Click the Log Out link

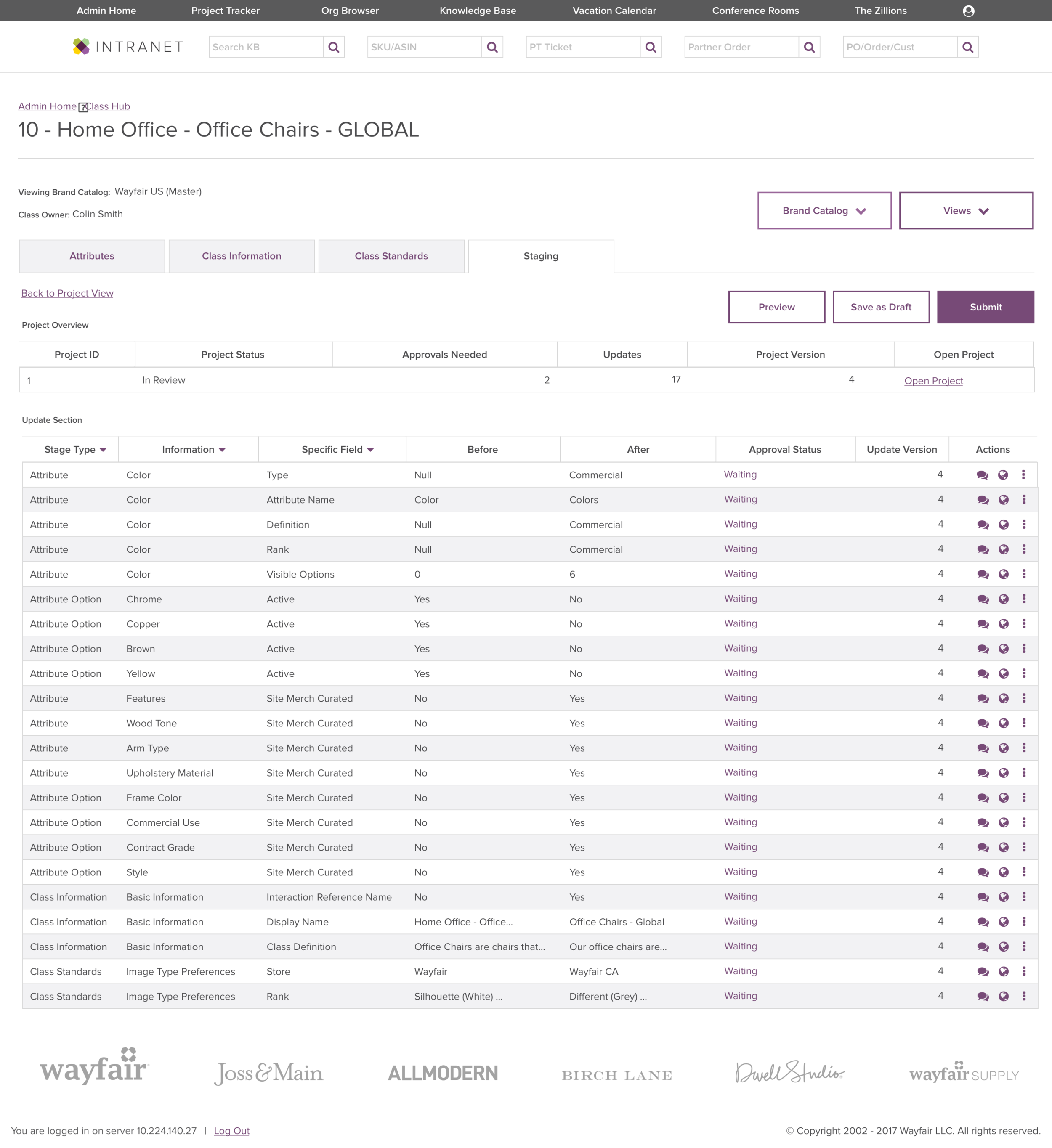coord(232,1131)
